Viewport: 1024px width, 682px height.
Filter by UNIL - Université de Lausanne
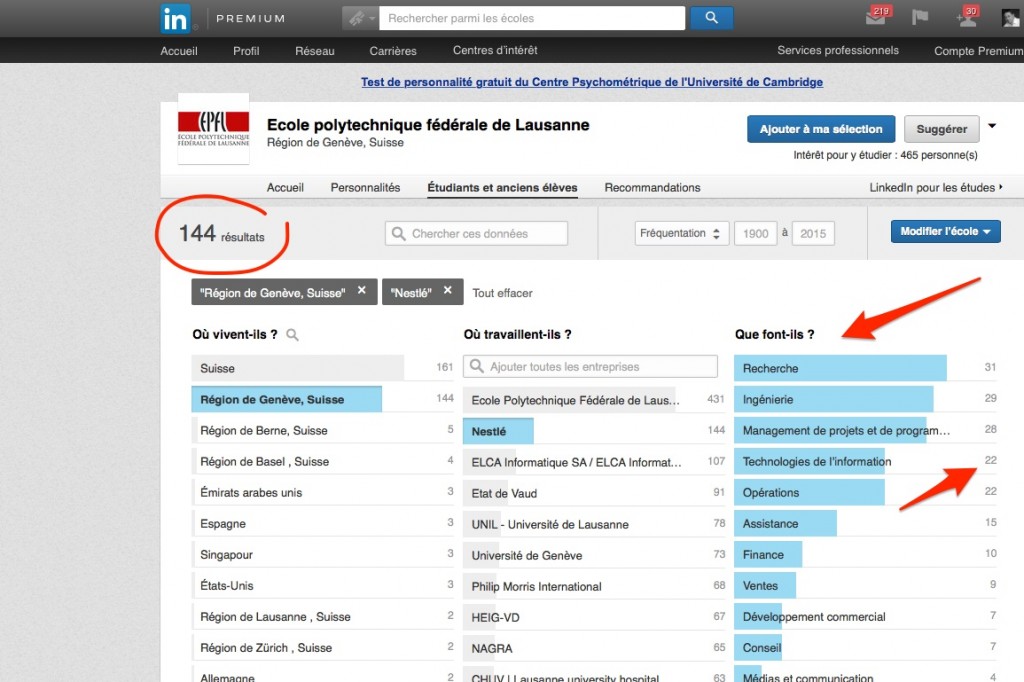(x=594, y=524)
